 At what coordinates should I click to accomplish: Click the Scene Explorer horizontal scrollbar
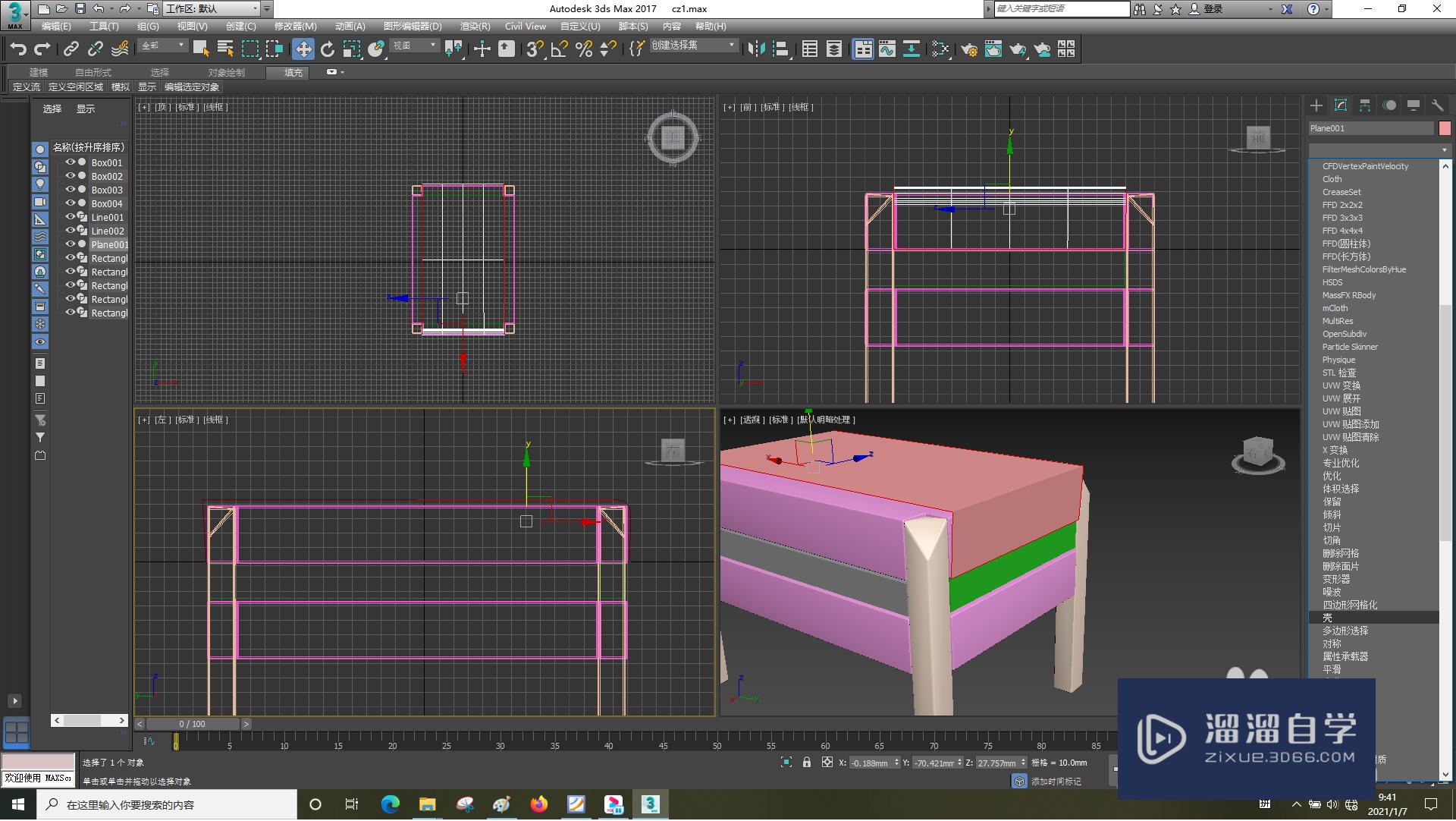pyautogui.click(x=89, y=720)
